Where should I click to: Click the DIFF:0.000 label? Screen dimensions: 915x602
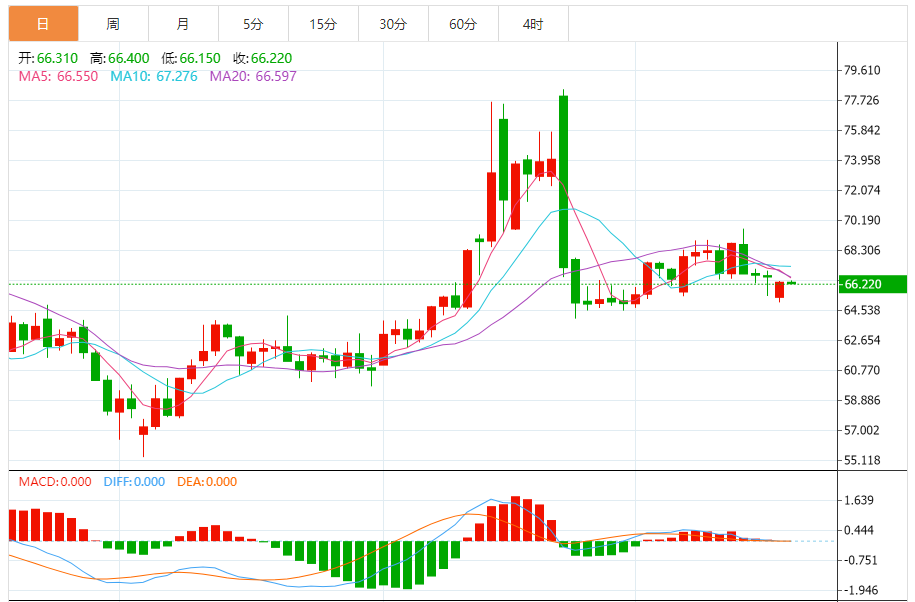tap(134, 482)
